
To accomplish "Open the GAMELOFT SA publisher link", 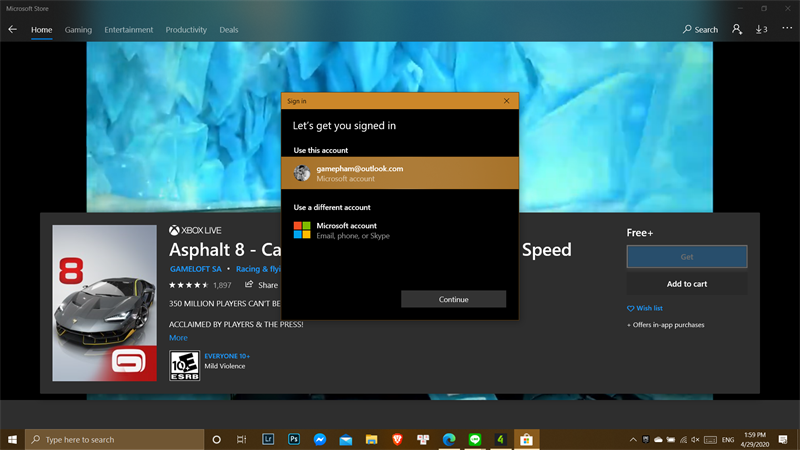I will 194,269.
